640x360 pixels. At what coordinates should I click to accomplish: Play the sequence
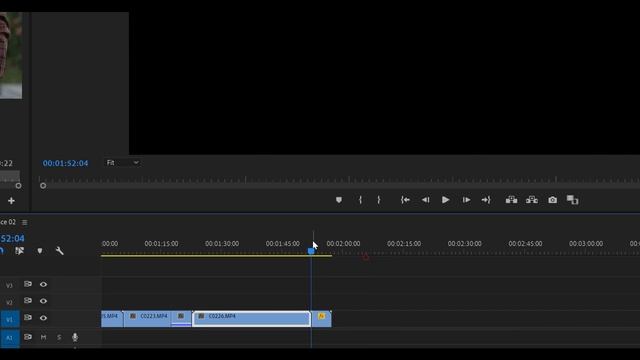coord(445,200)
